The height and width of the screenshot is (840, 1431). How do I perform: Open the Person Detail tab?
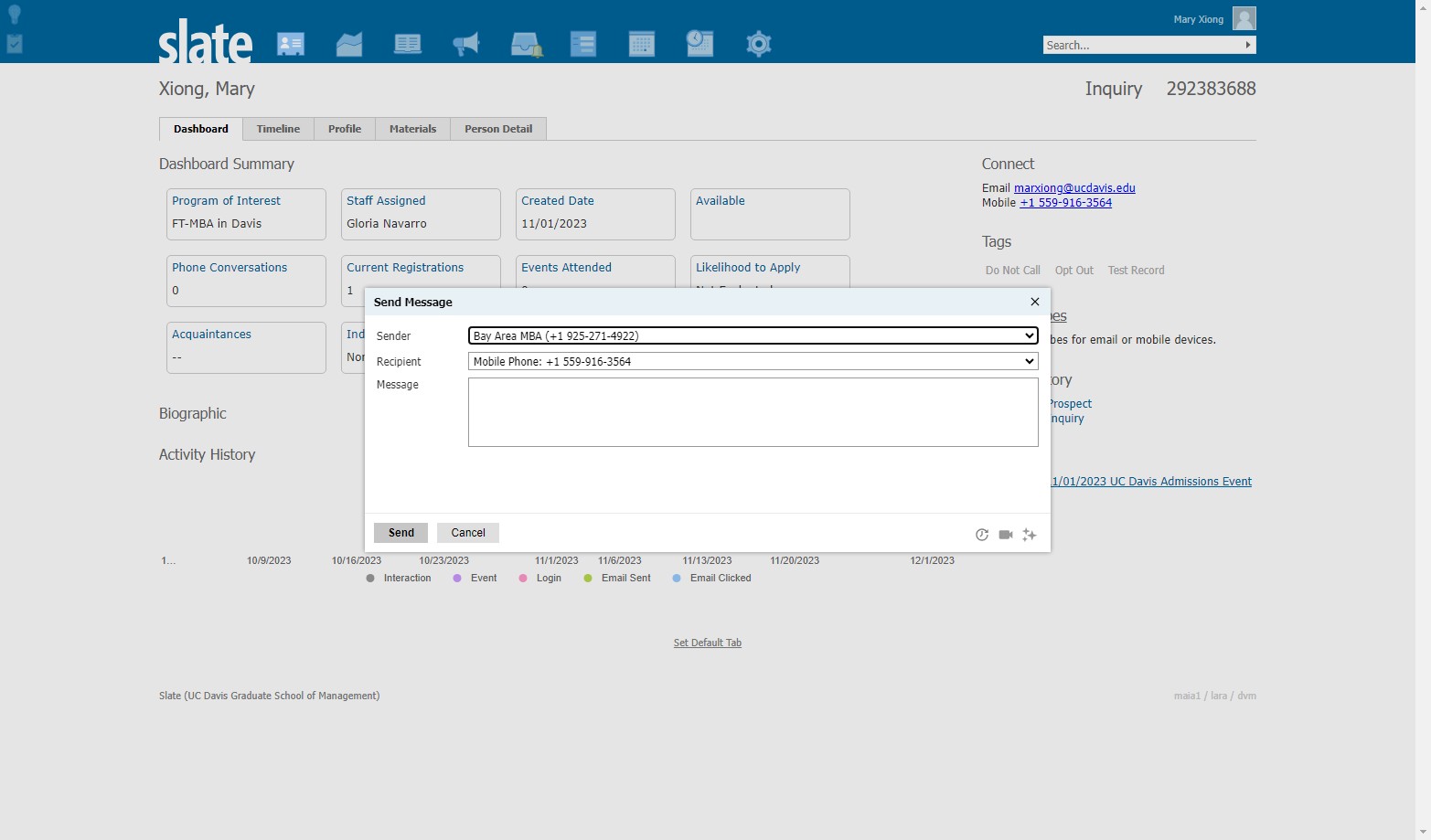[x=498, y=129]
